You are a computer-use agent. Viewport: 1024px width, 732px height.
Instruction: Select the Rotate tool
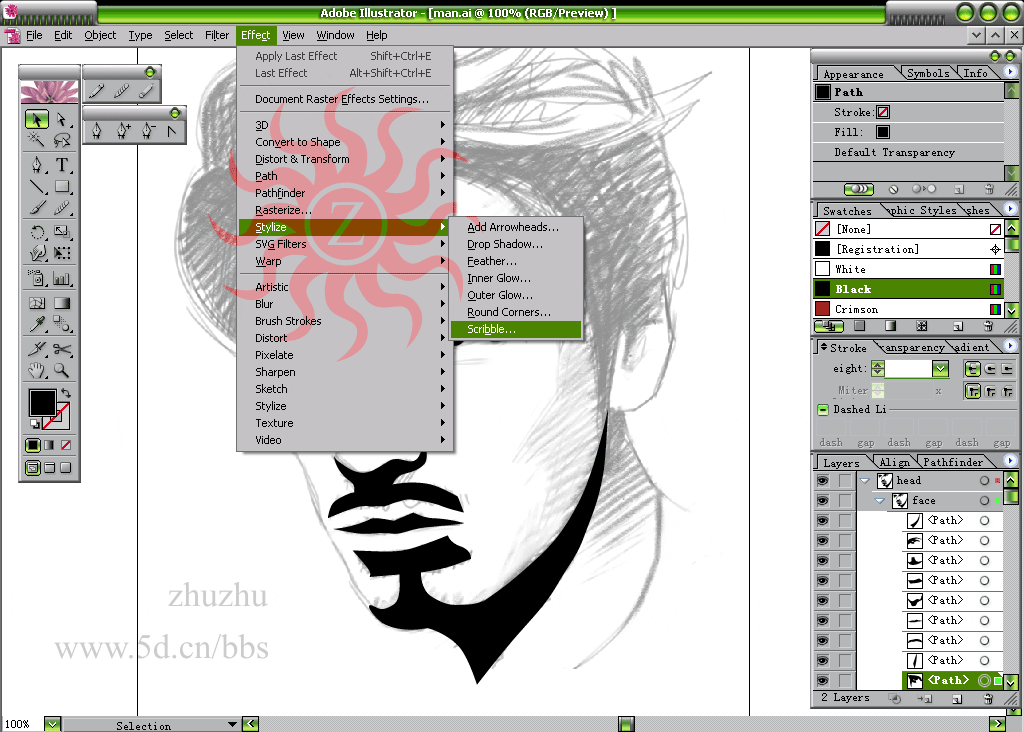pos(37,232)
